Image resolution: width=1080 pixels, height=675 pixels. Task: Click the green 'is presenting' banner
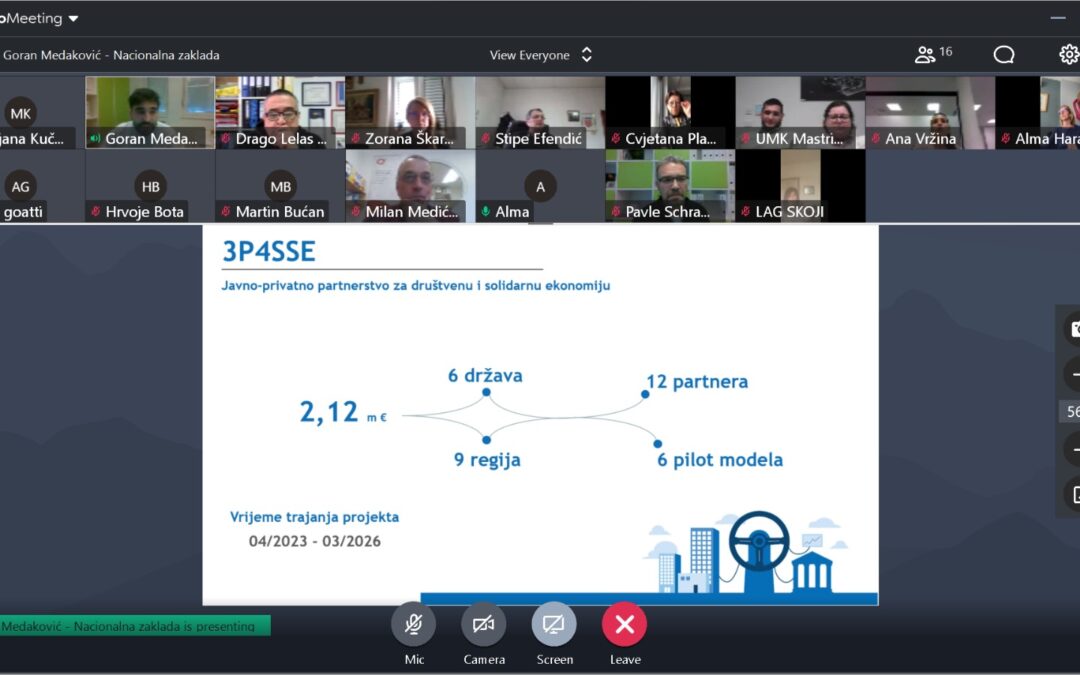(135, 626)
